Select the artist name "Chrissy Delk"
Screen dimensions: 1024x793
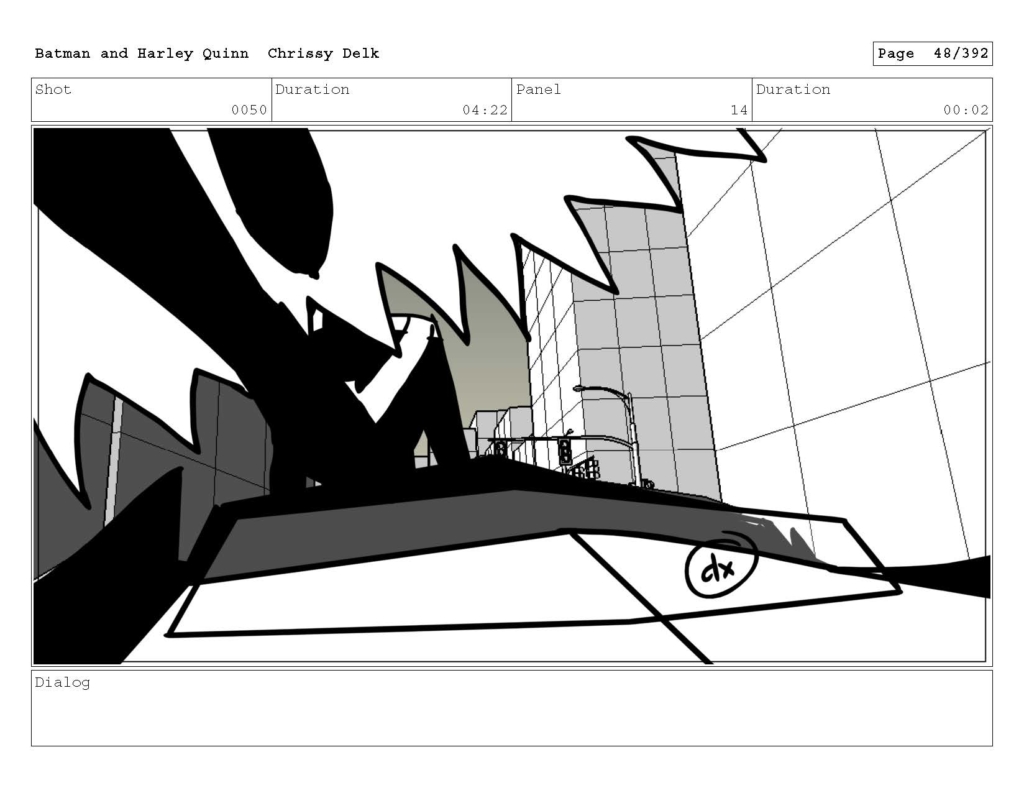pyautogui.click(x=323, y=54)
